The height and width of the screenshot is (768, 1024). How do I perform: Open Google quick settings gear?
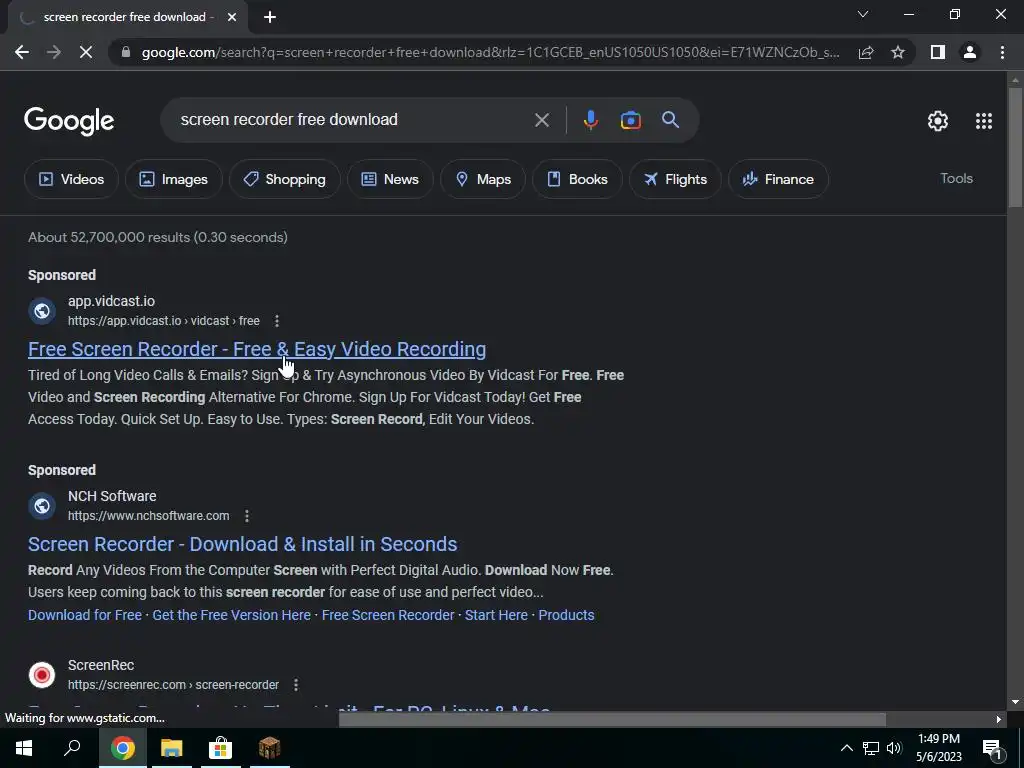tap(938, 121)
